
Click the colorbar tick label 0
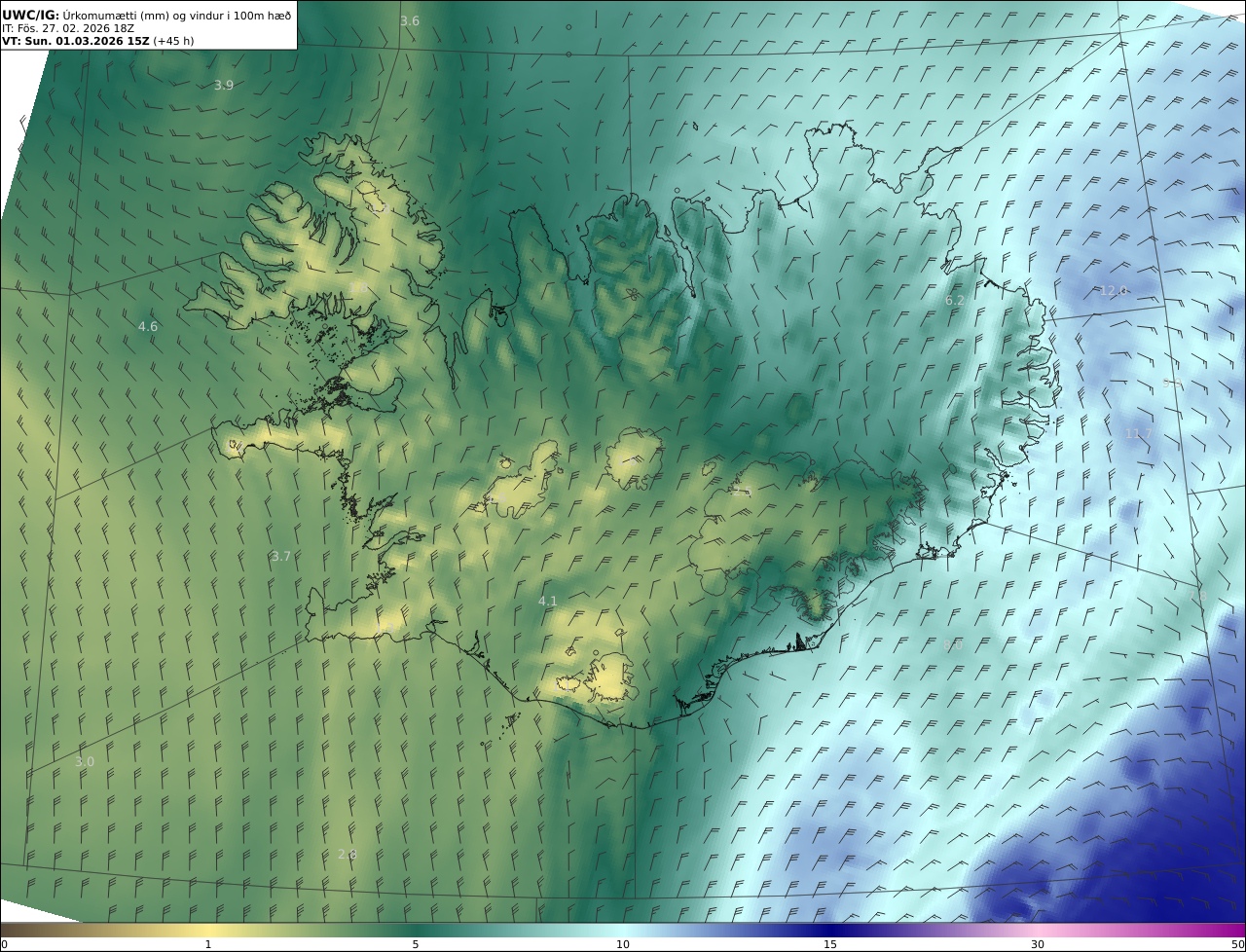[x=4, y=944]
